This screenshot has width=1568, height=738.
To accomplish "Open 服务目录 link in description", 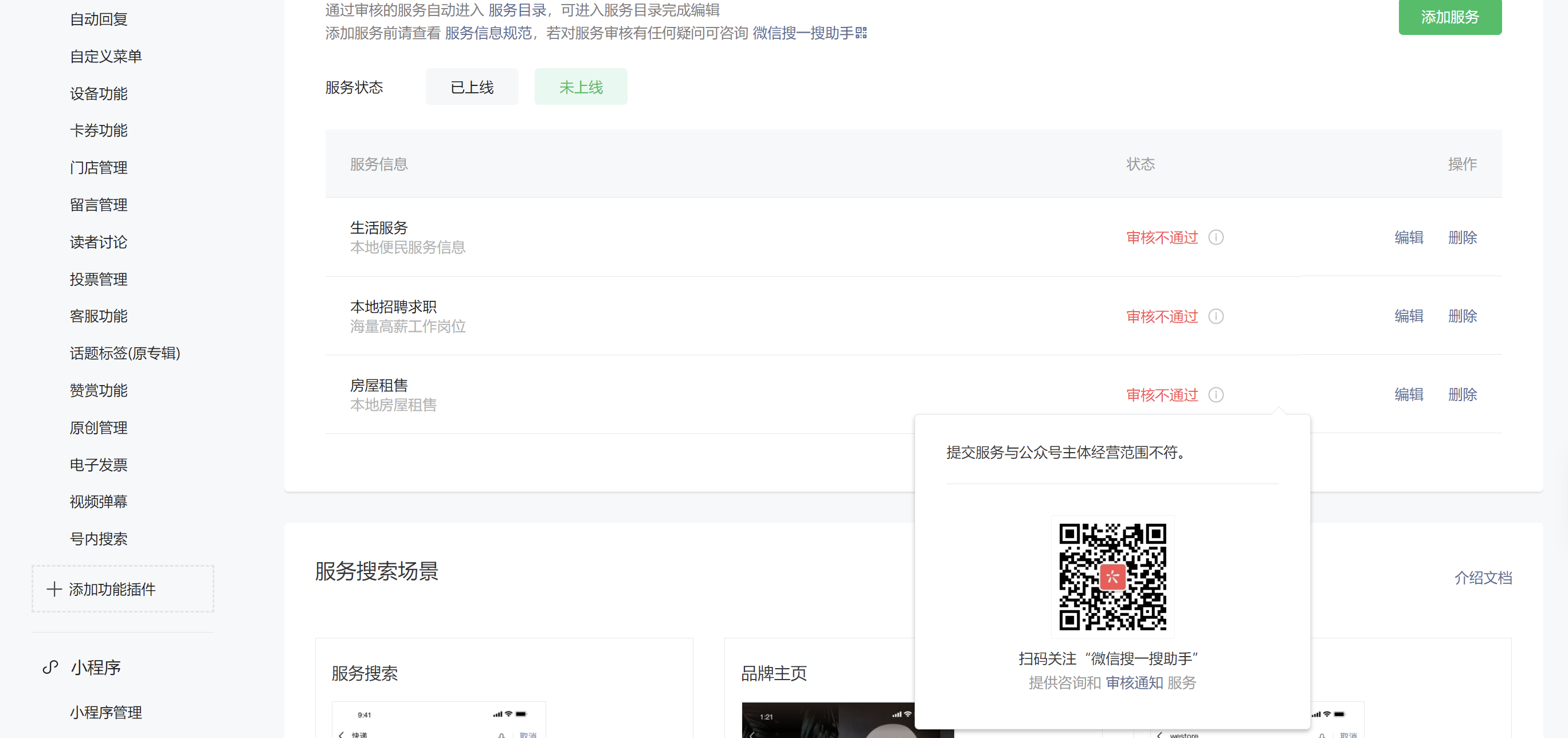I will (517, 10).
